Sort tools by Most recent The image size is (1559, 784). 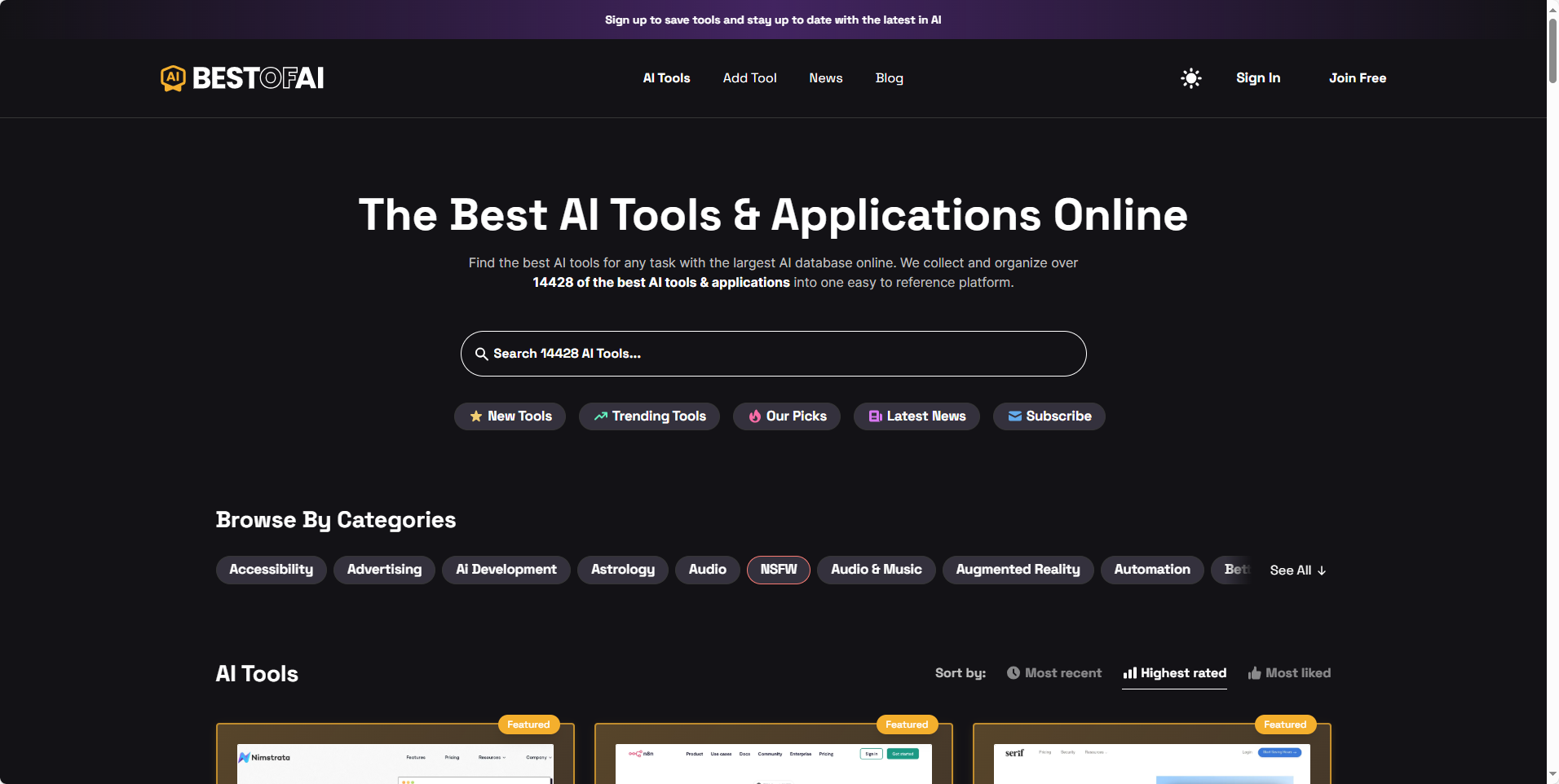(x=1054, y=673)
